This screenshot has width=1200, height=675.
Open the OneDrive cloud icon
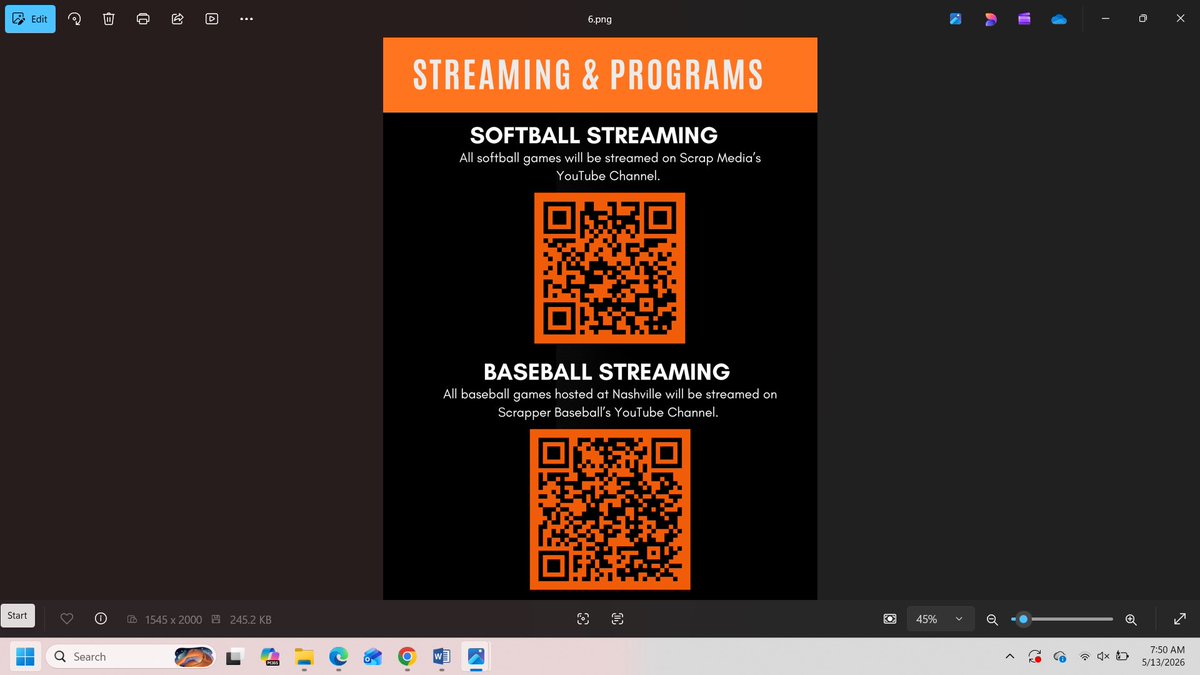[1059, 18]
